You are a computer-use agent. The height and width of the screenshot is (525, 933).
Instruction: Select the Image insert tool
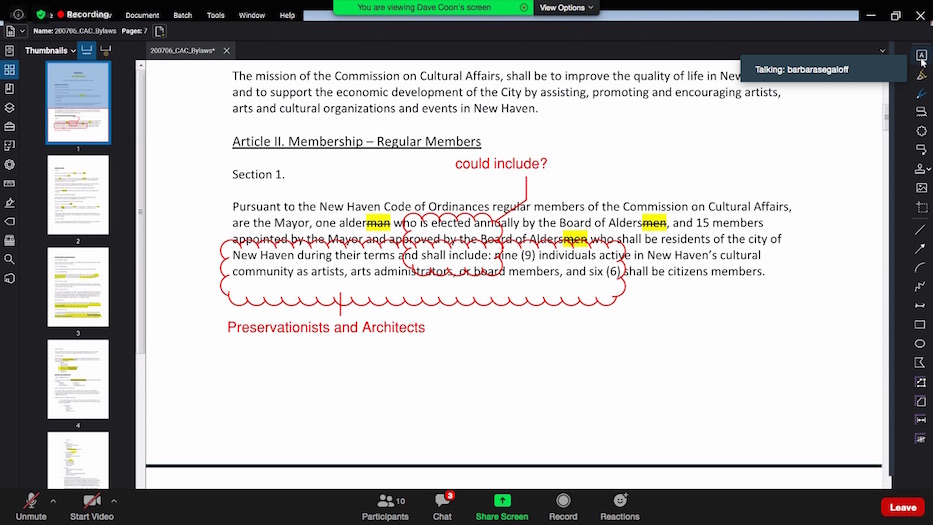(x=921, y=188)
